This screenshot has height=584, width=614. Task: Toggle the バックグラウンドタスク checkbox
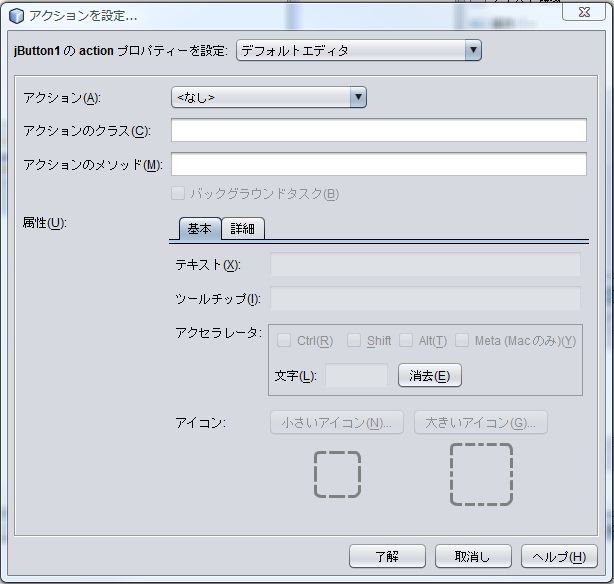point(178,194)
